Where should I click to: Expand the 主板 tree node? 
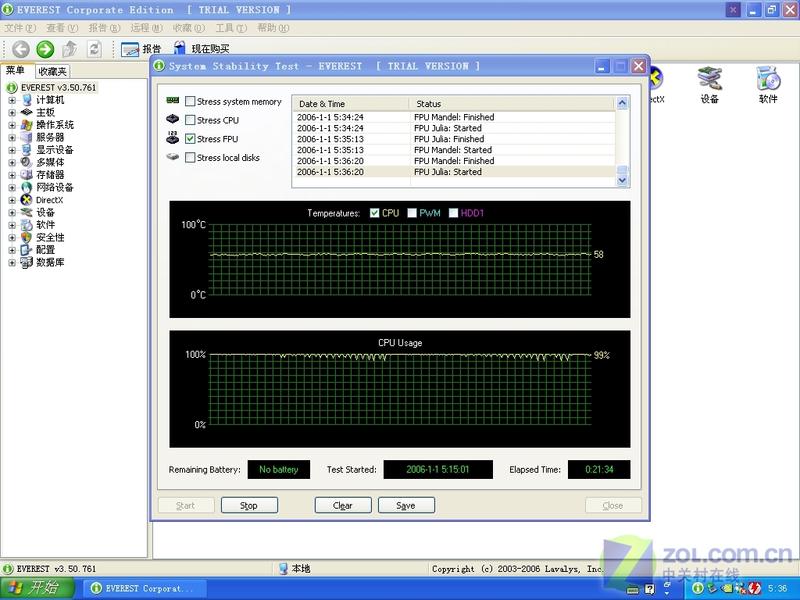coord(12,112)
